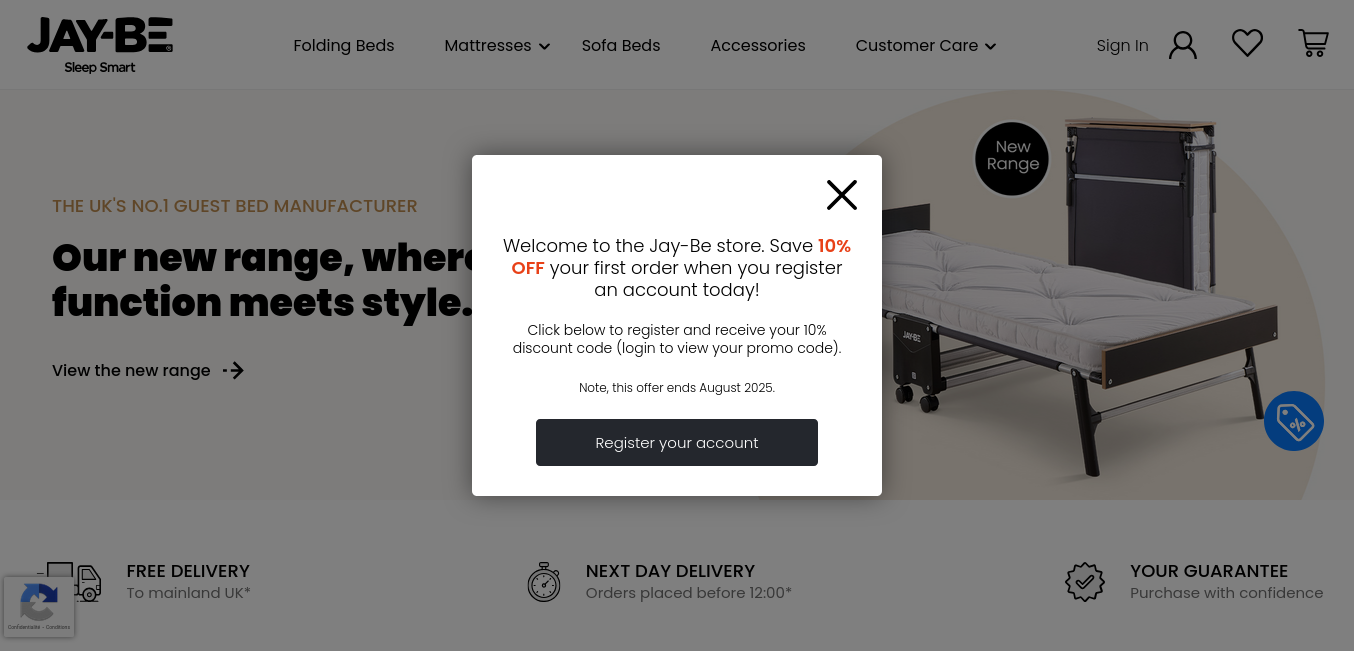1366x651 pixels.
Task: Go to the Accessories section
Action: click(x=758, y=46)
